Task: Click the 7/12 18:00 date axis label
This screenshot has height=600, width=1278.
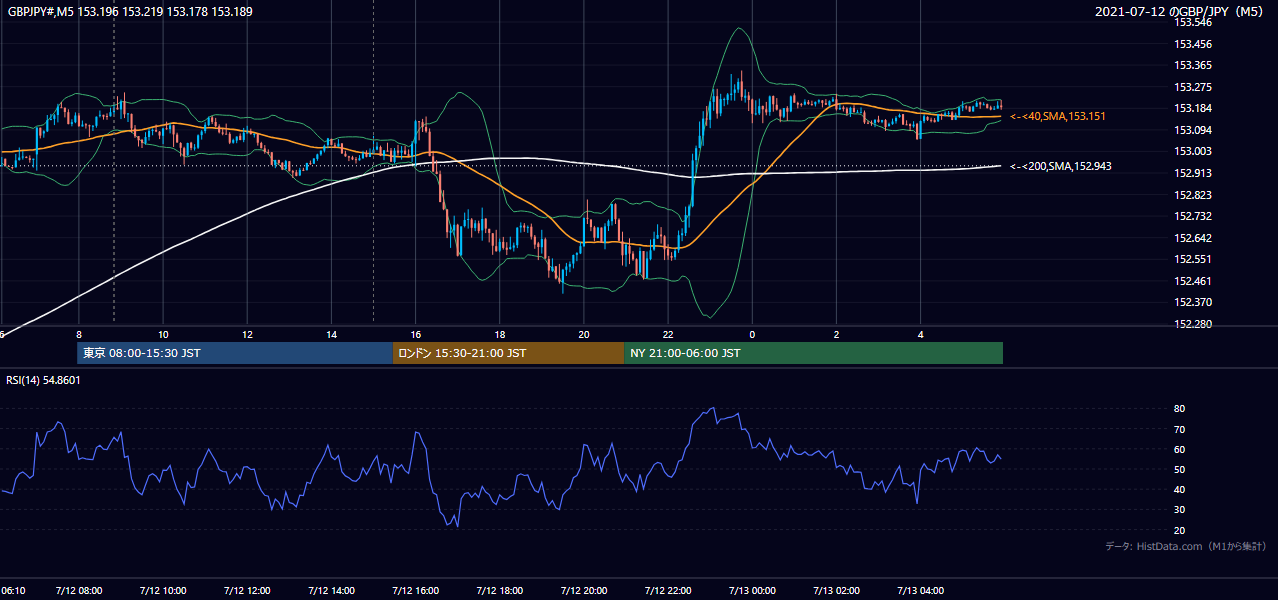Action: tap(499, 591)
